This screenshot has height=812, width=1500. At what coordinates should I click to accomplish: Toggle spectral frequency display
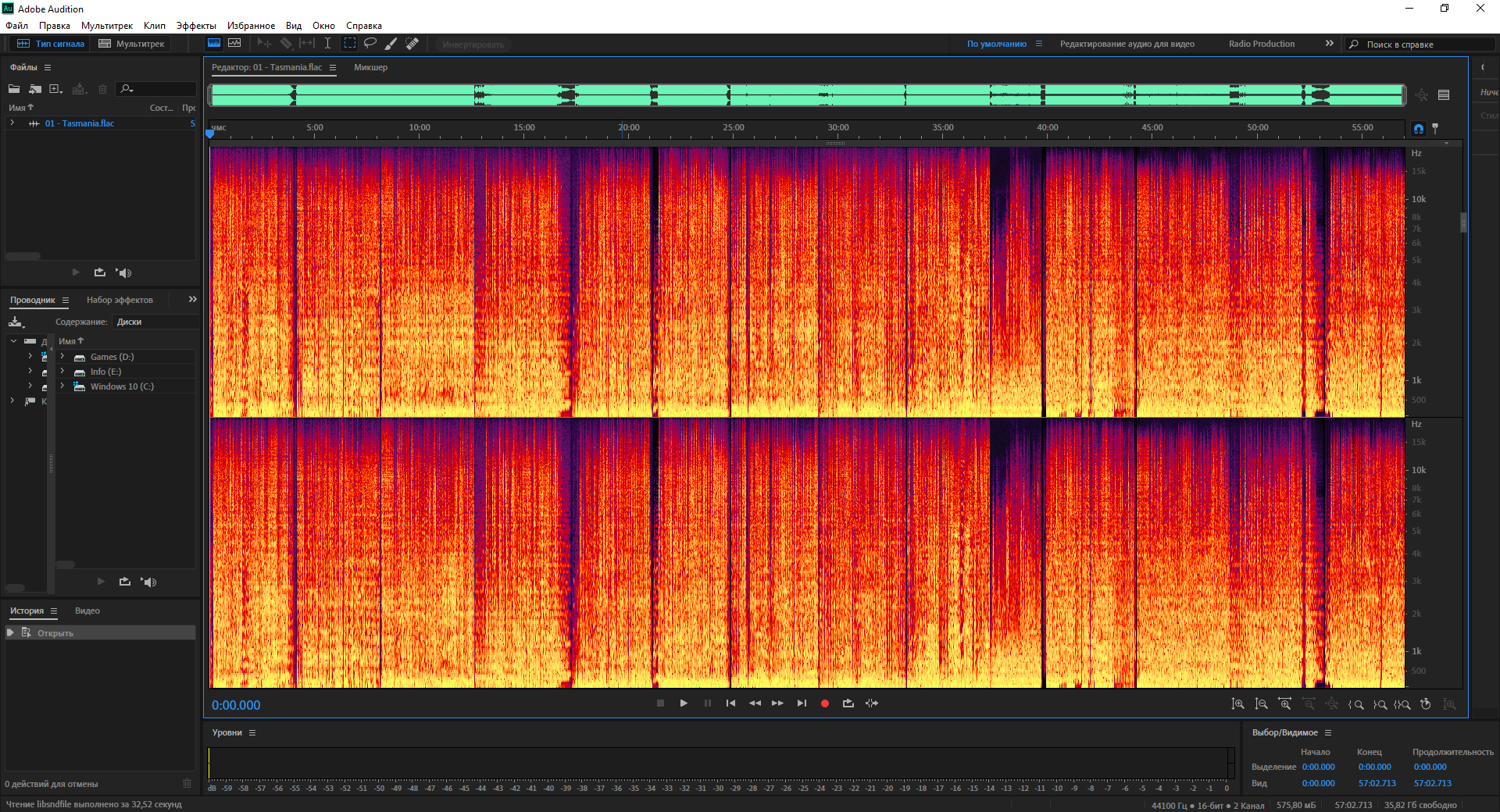point(213,44)
